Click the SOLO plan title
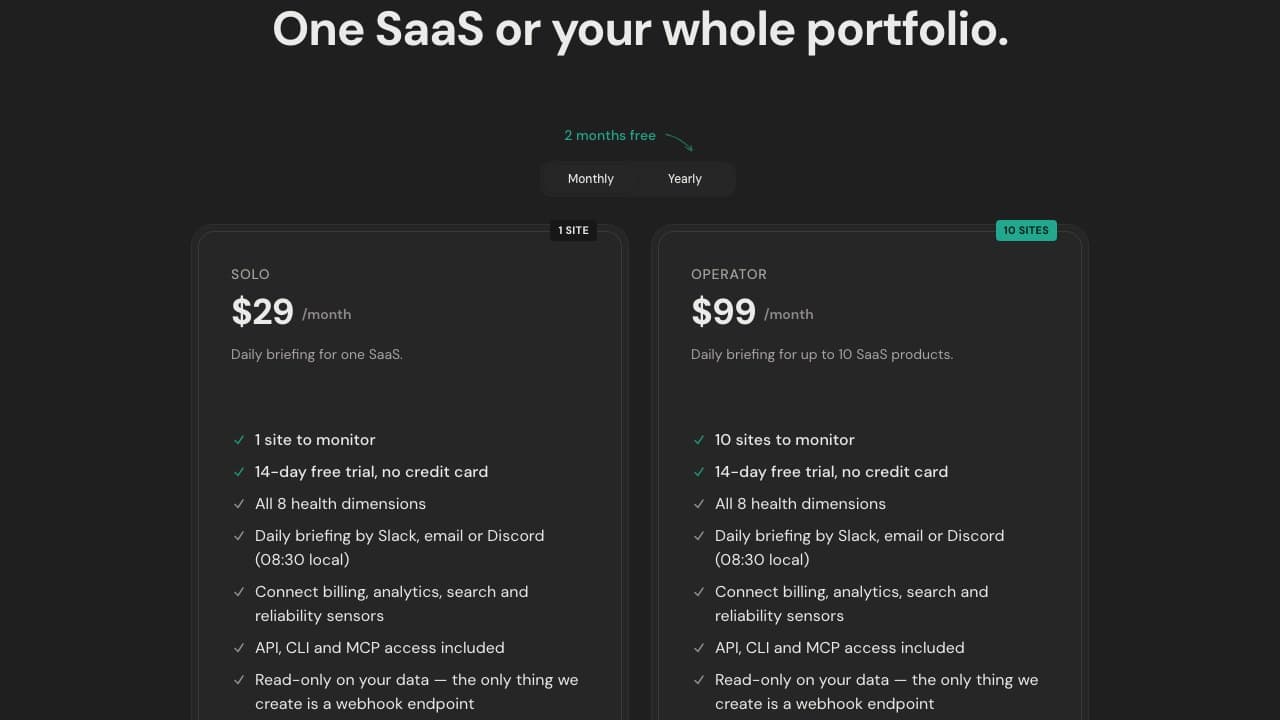Image resolution: width=1280 pixels, height=720 pixels. pos(250,274)
